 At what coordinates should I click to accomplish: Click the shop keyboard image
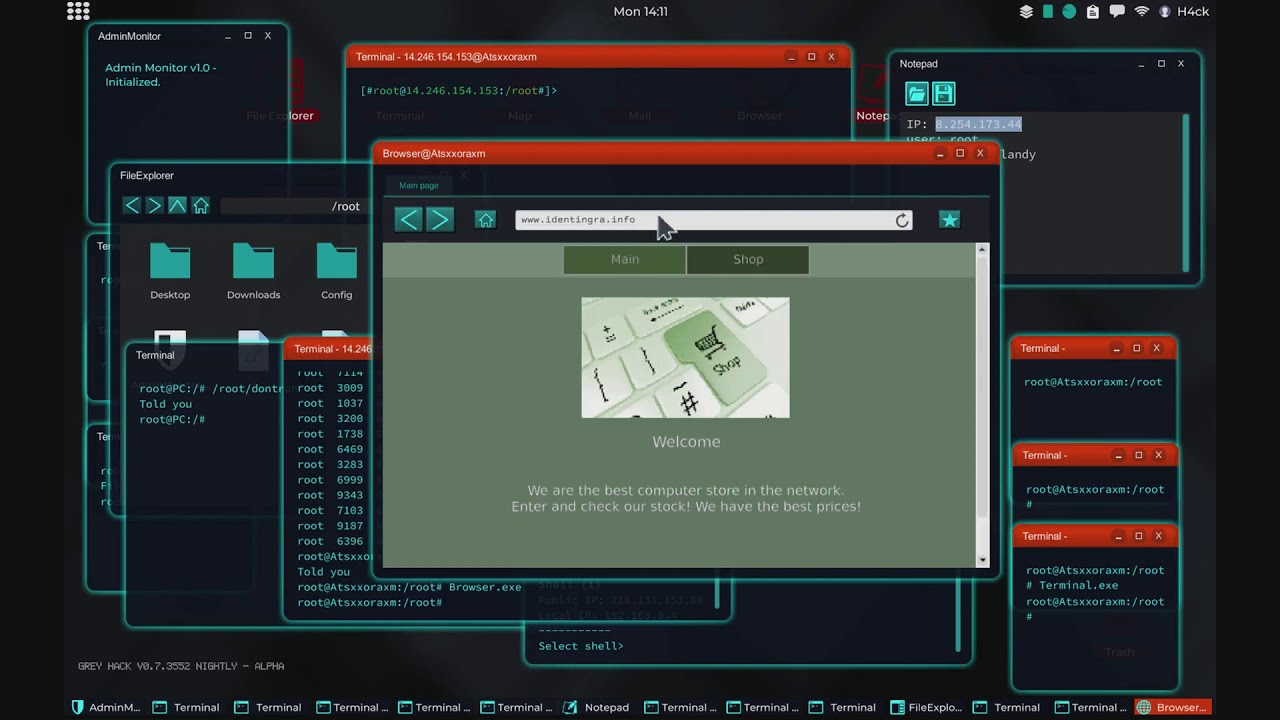[685, 357]
